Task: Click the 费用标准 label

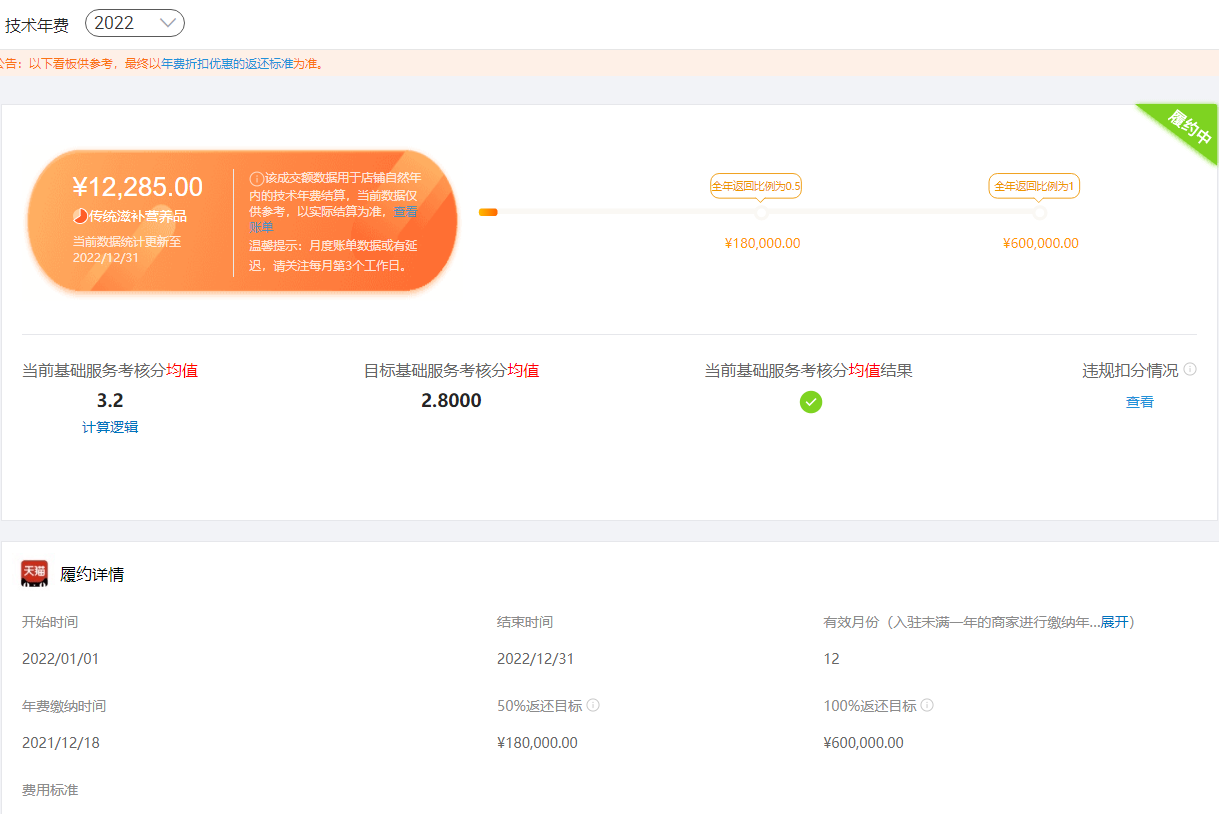Action: pos(50,790)
